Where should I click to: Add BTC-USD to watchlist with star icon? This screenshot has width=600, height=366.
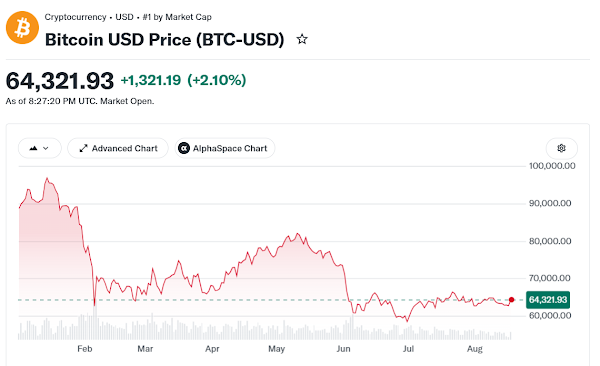(302, 39)
